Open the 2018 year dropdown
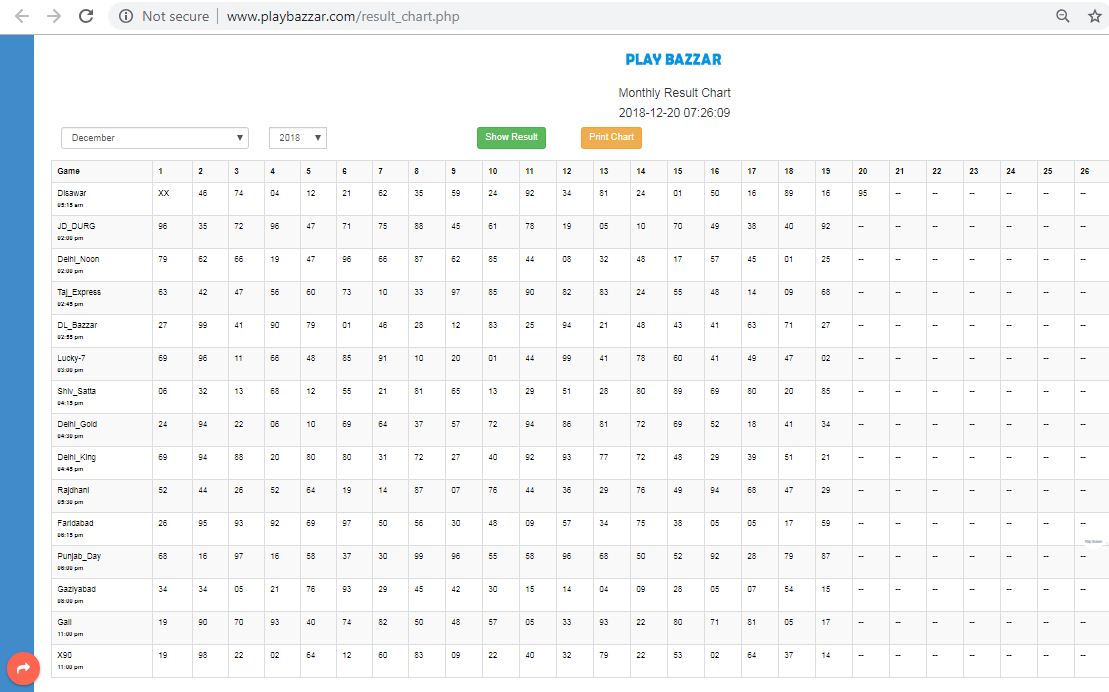 tap(298, 138)
